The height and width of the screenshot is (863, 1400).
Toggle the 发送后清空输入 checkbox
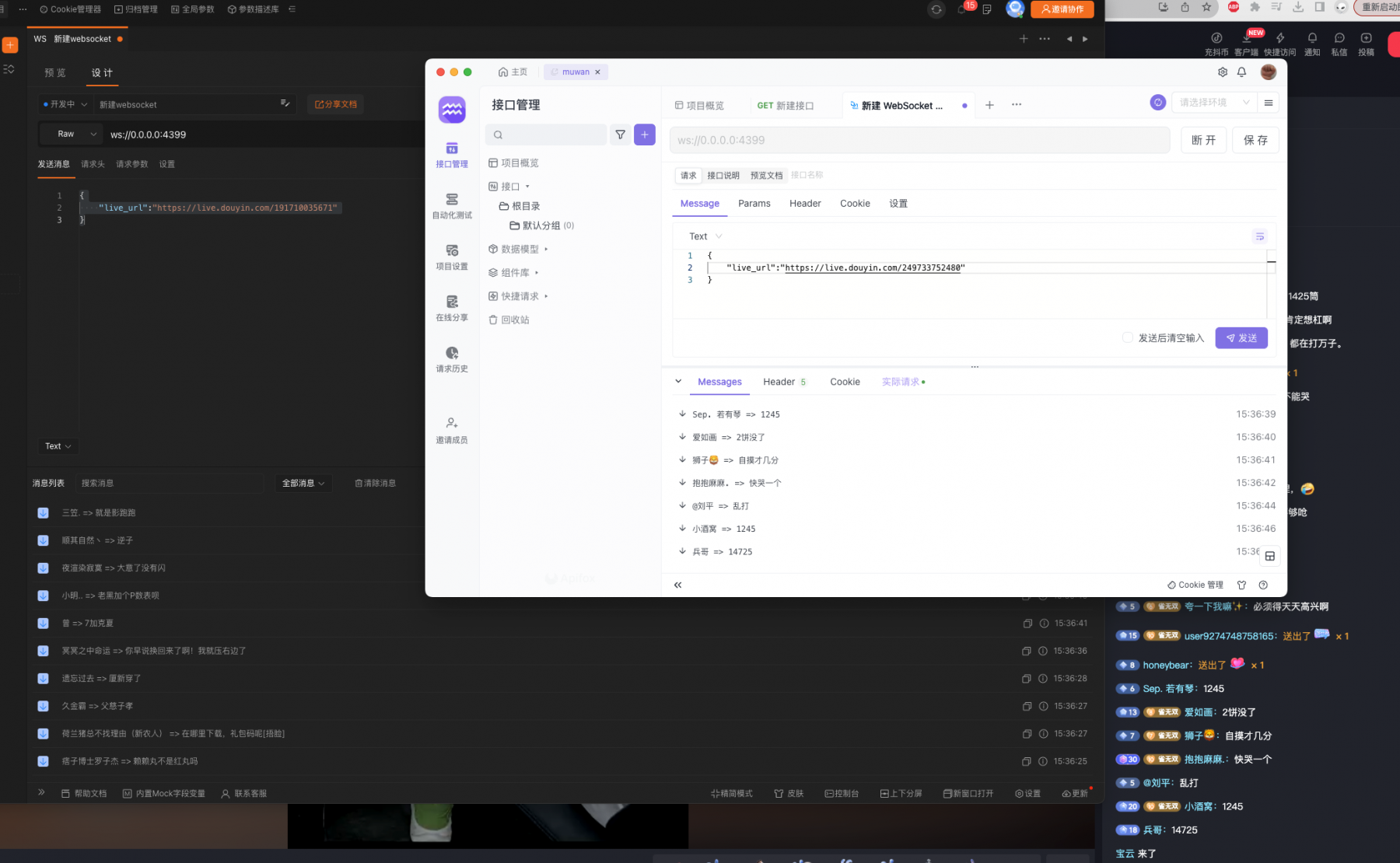pyautogui.click(x=1127, y=337)
